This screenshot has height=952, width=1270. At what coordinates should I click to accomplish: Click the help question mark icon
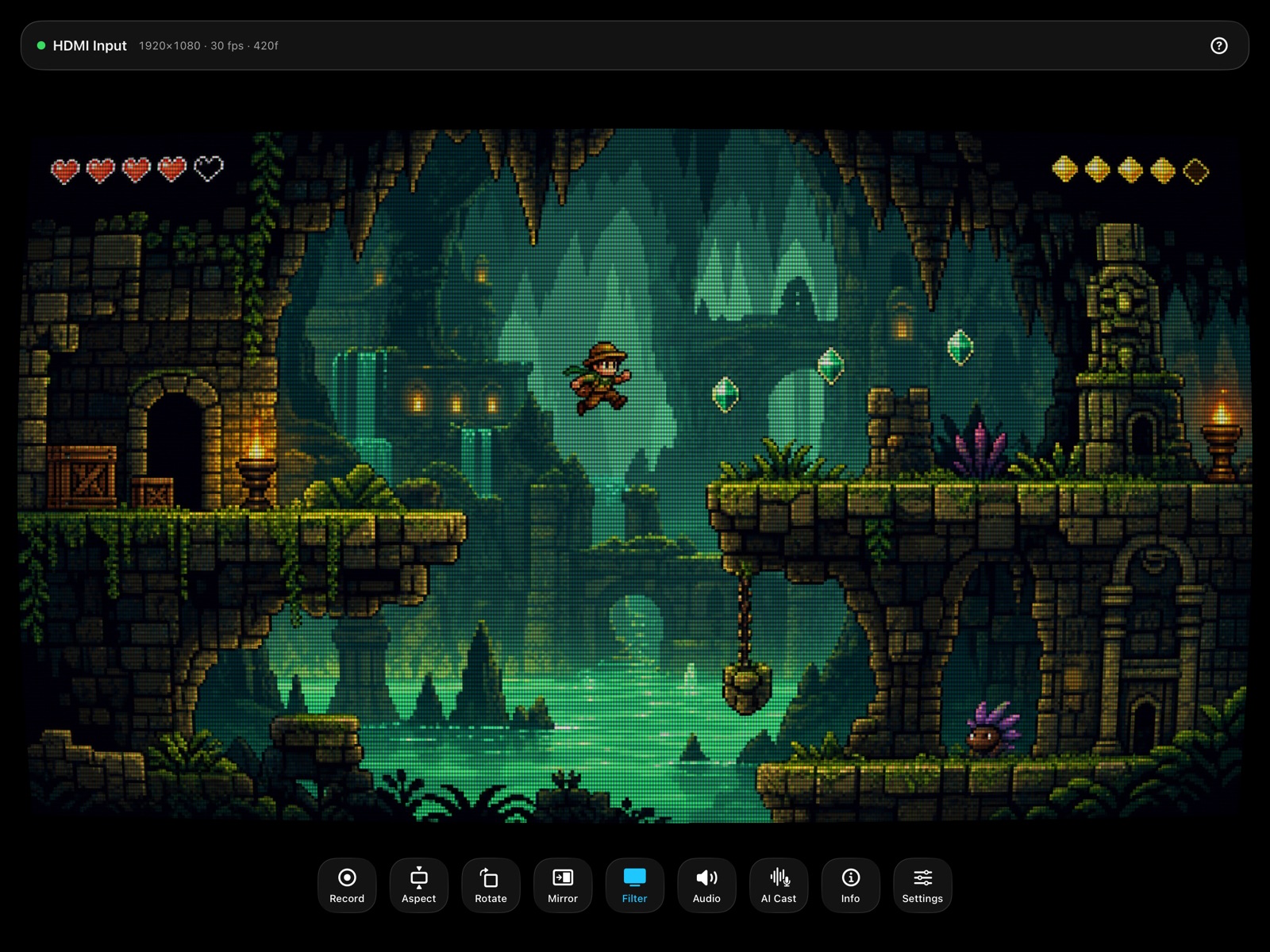1219,46
